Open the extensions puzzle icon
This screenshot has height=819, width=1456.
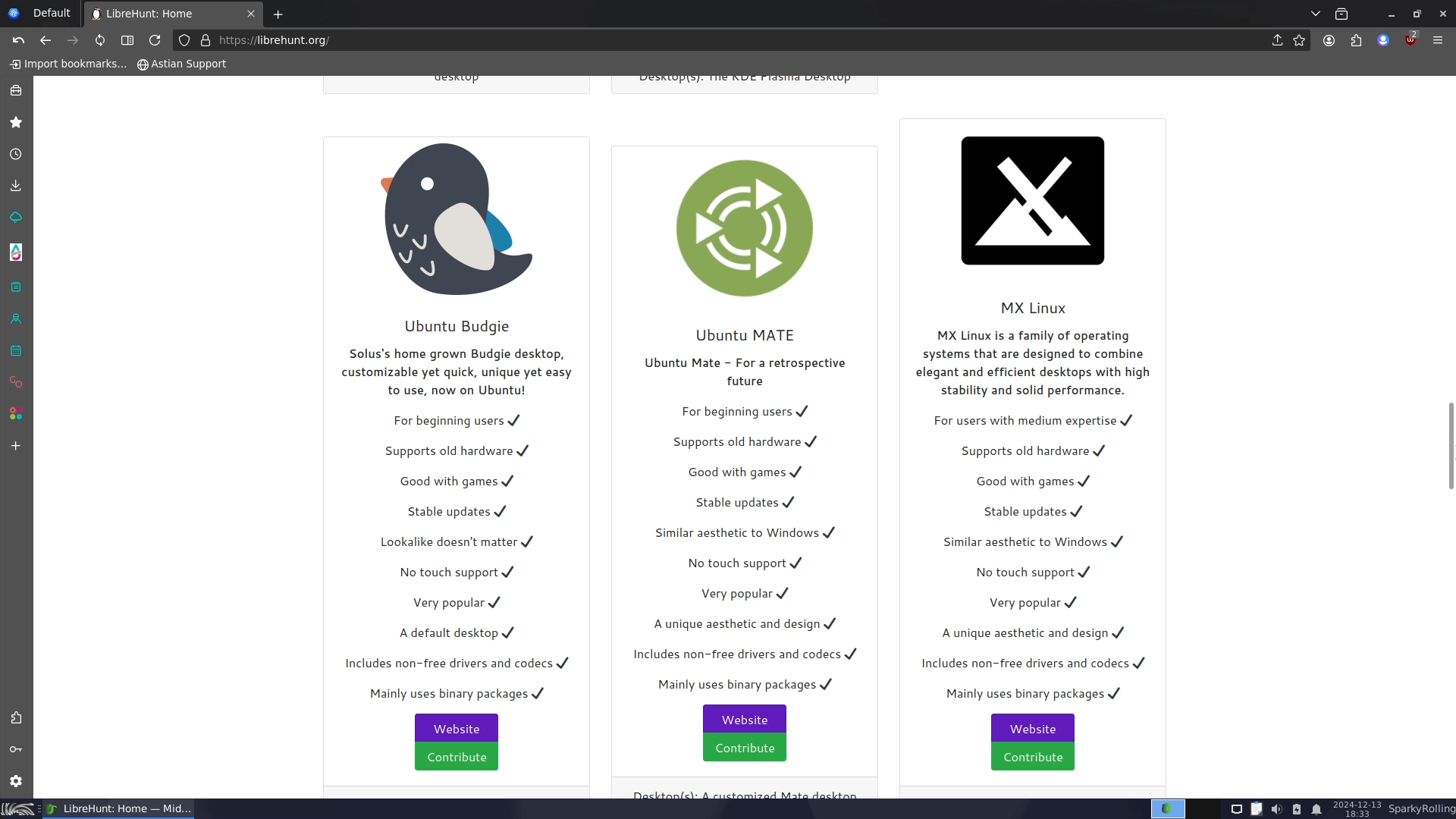(1356, 40)
